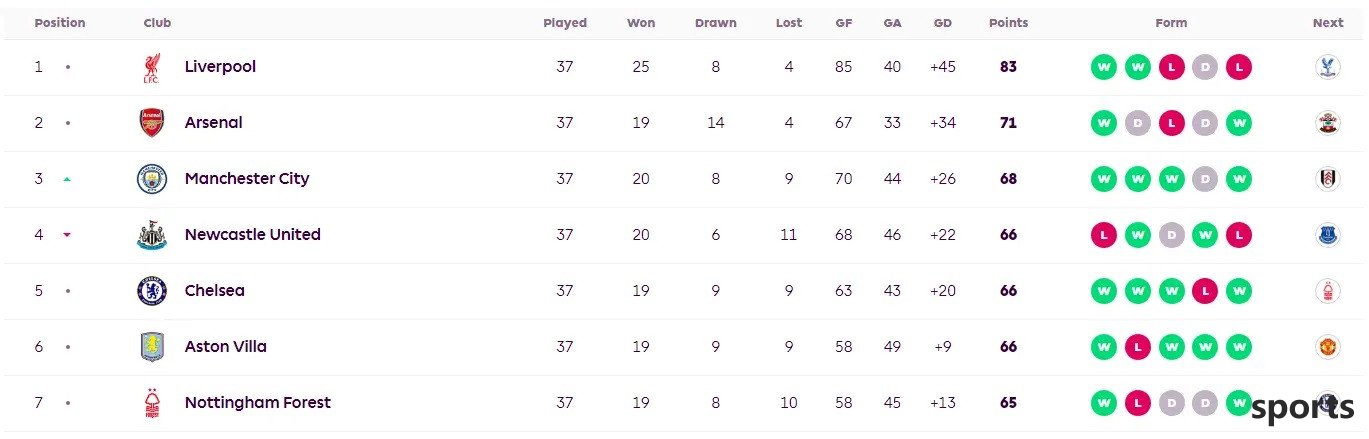Sort table by Played column header
The height and width of the screenshot is (439, 1369).
pyautogui.click(x=565, y=23)
